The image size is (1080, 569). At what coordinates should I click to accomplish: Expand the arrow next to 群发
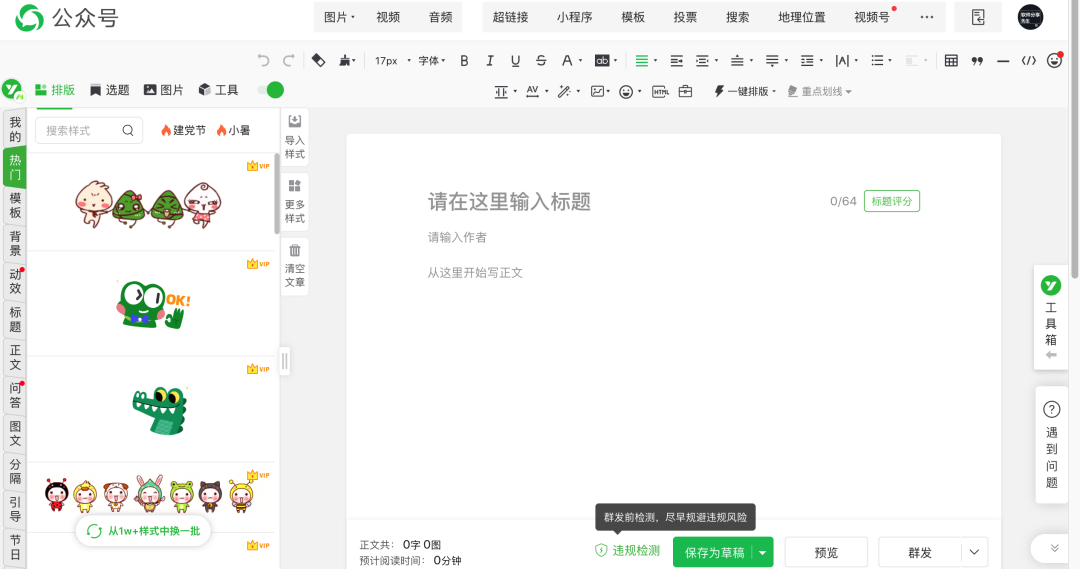click(974, 552)
